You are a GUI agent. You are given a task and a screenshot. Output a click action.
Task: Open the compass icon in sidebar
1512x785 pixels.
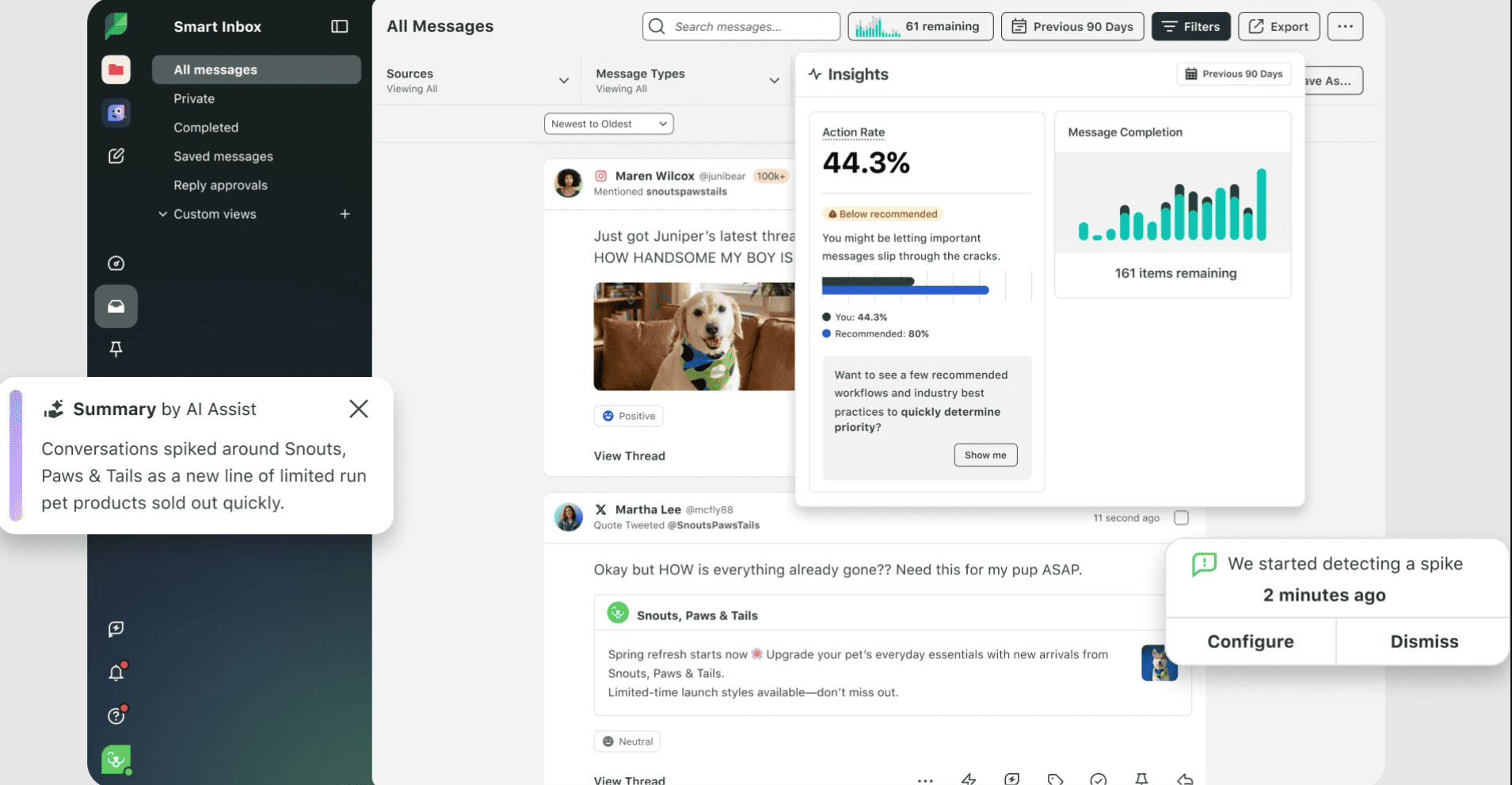click(116, 263)
